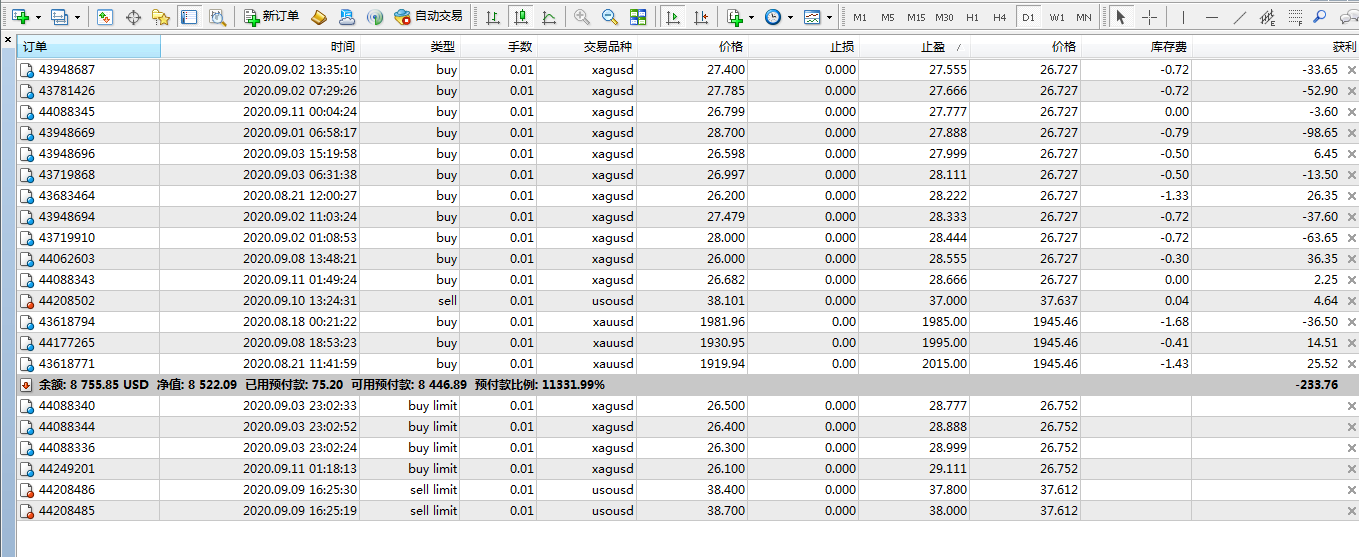Select the crosshair tool
Image resolution: width=1359 pixels, height=557 pixels.
[1149, 17]
